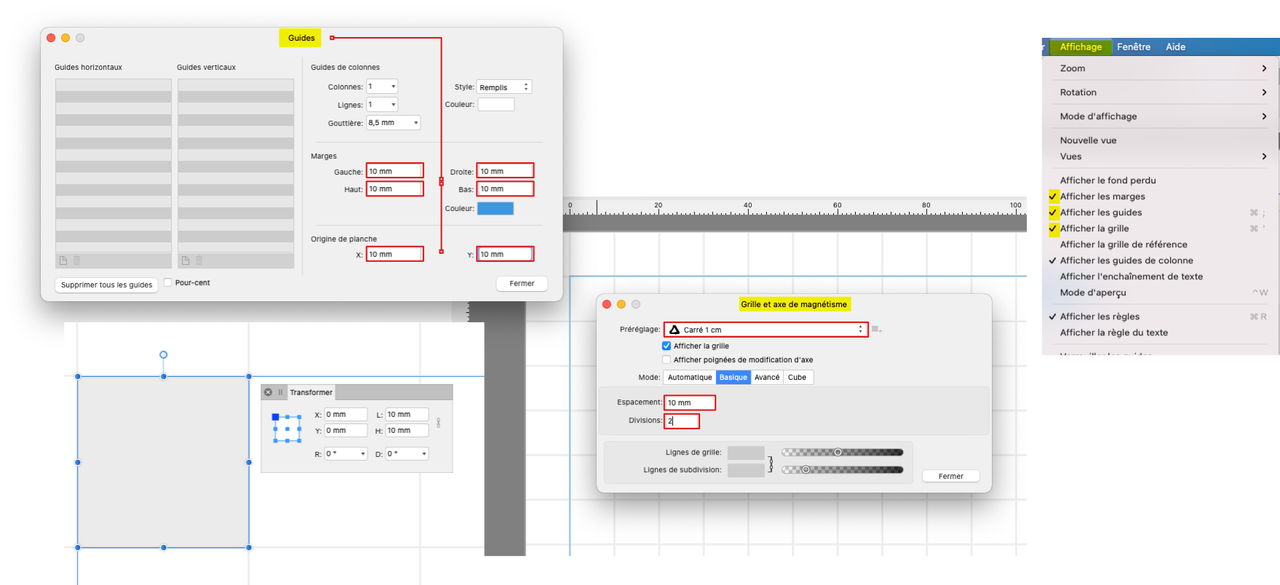Collapse the Transformer panel with the double-bar icon
Image resolution: width=1280 pixels, height=585 pixels.
[x=280, y=392]
